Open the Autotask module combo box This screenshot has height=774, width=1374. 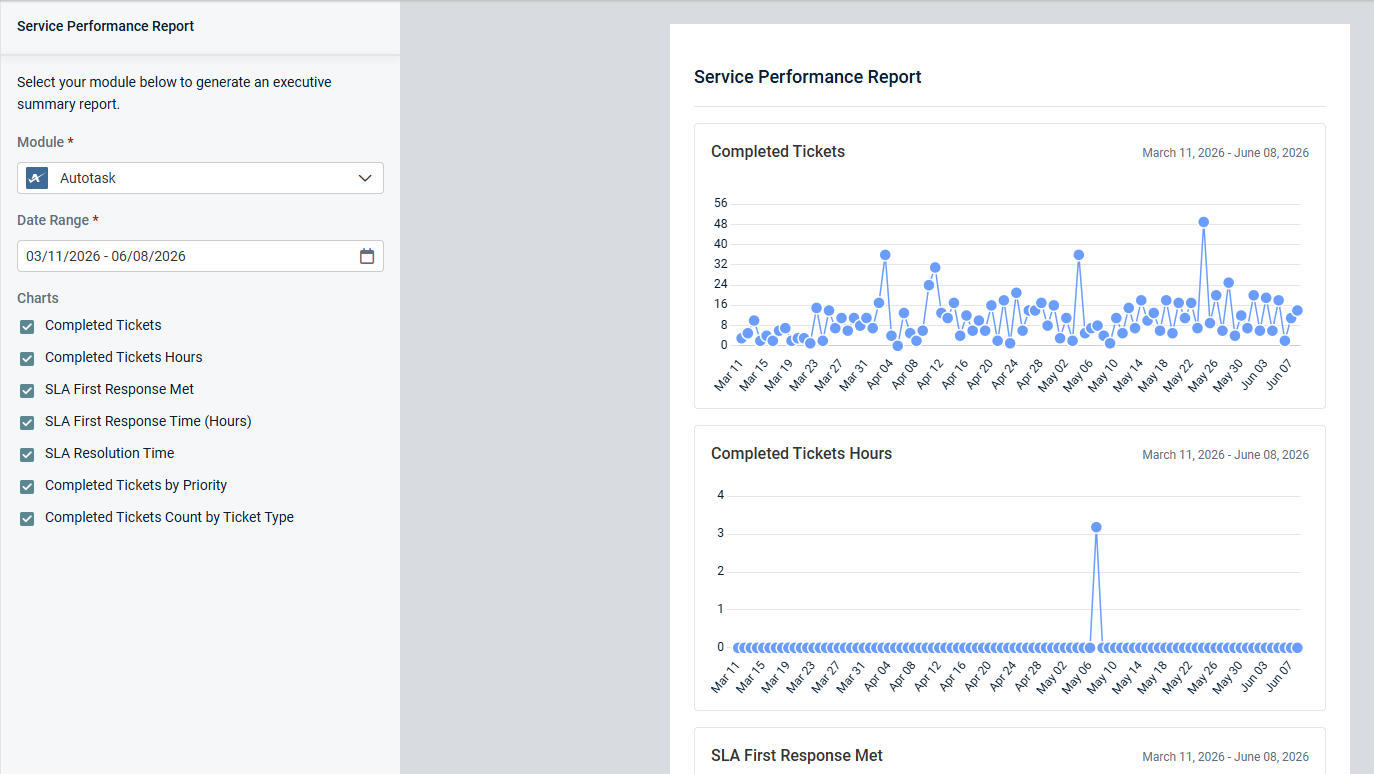(x=200, y=178)
